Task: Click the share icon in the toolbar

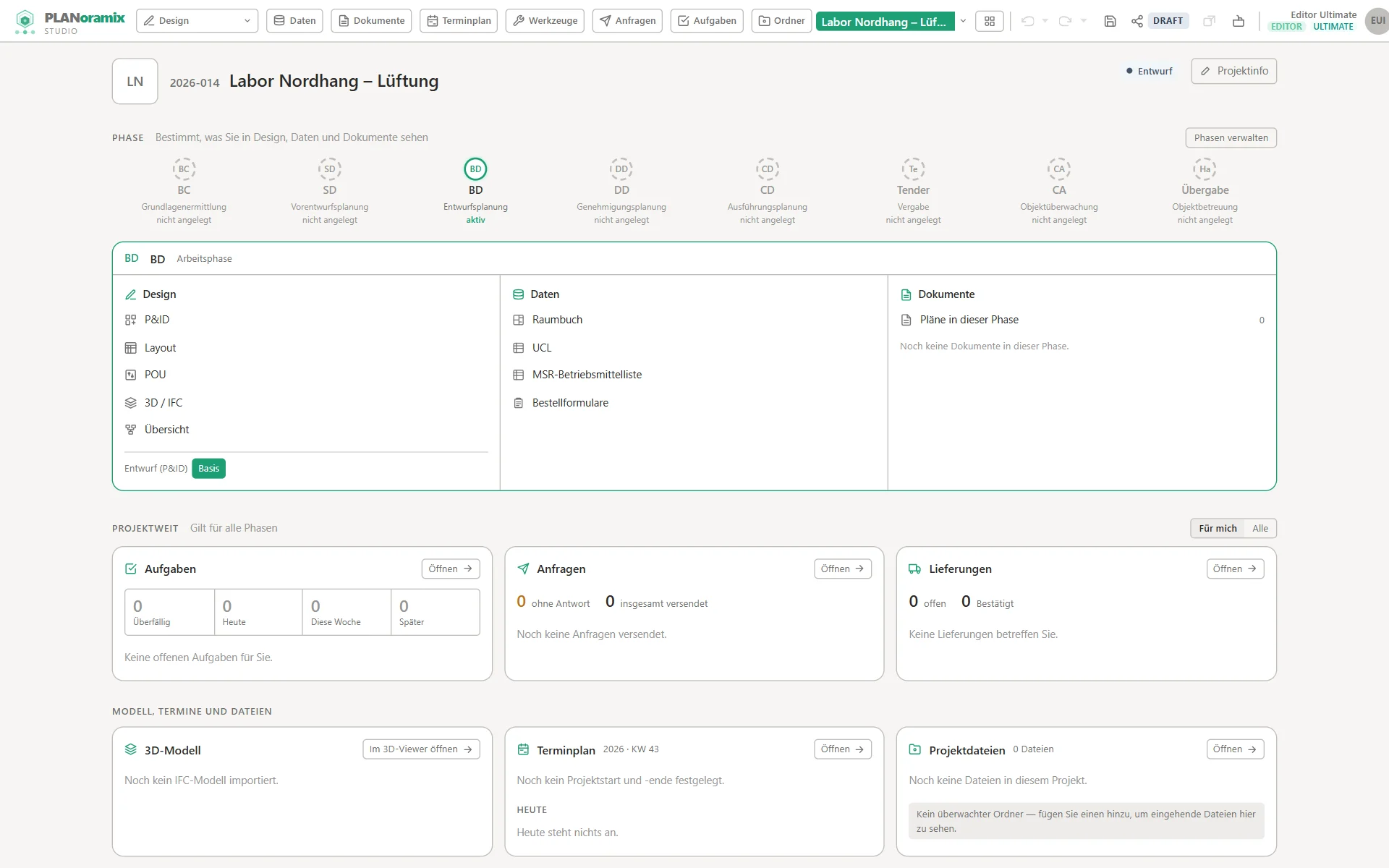Action: tap(1137, 21)
